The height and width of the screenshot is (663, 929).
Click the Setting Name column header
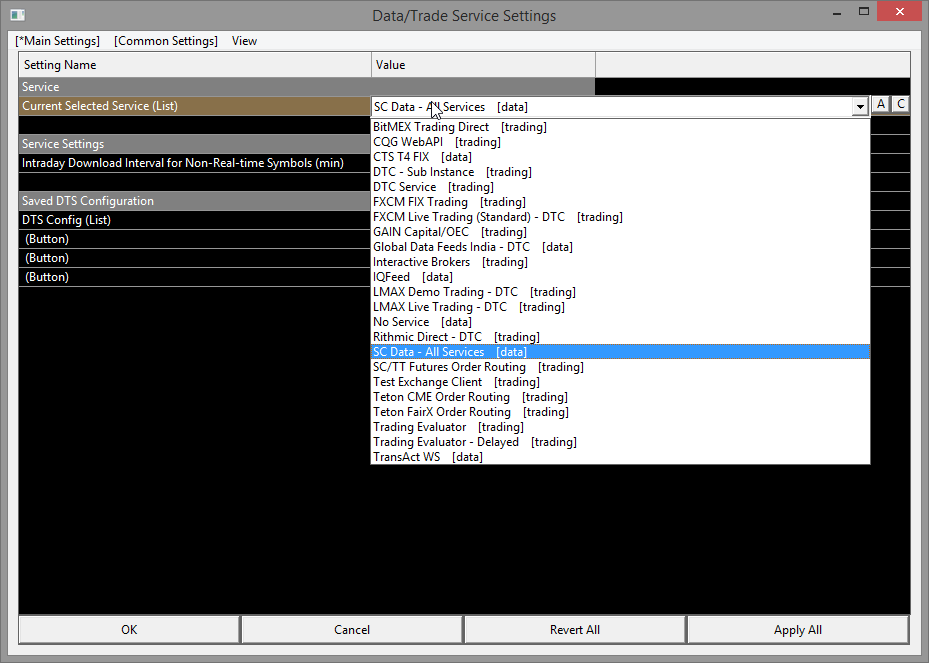(x=195, y=65)
